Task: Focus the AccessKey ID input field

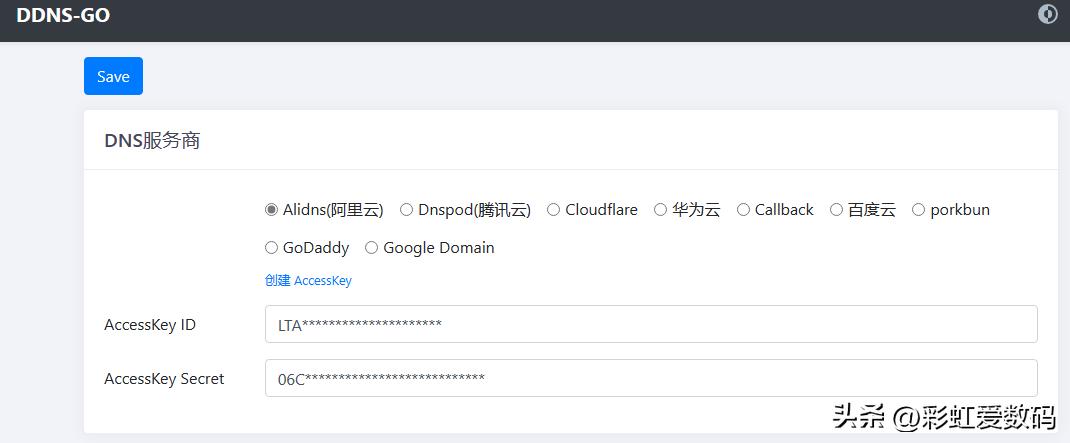Action: pos(651,324)
